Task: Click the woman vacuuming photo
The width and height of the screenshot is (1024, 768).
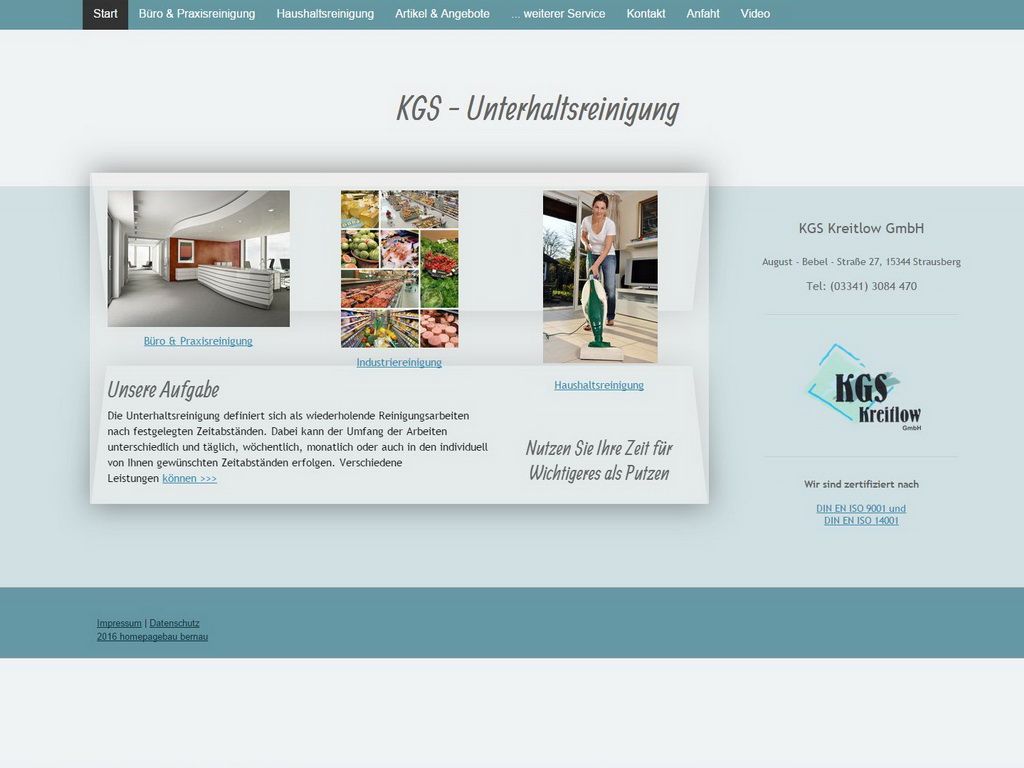Action: pyautogui.click(x=600, y=277)
